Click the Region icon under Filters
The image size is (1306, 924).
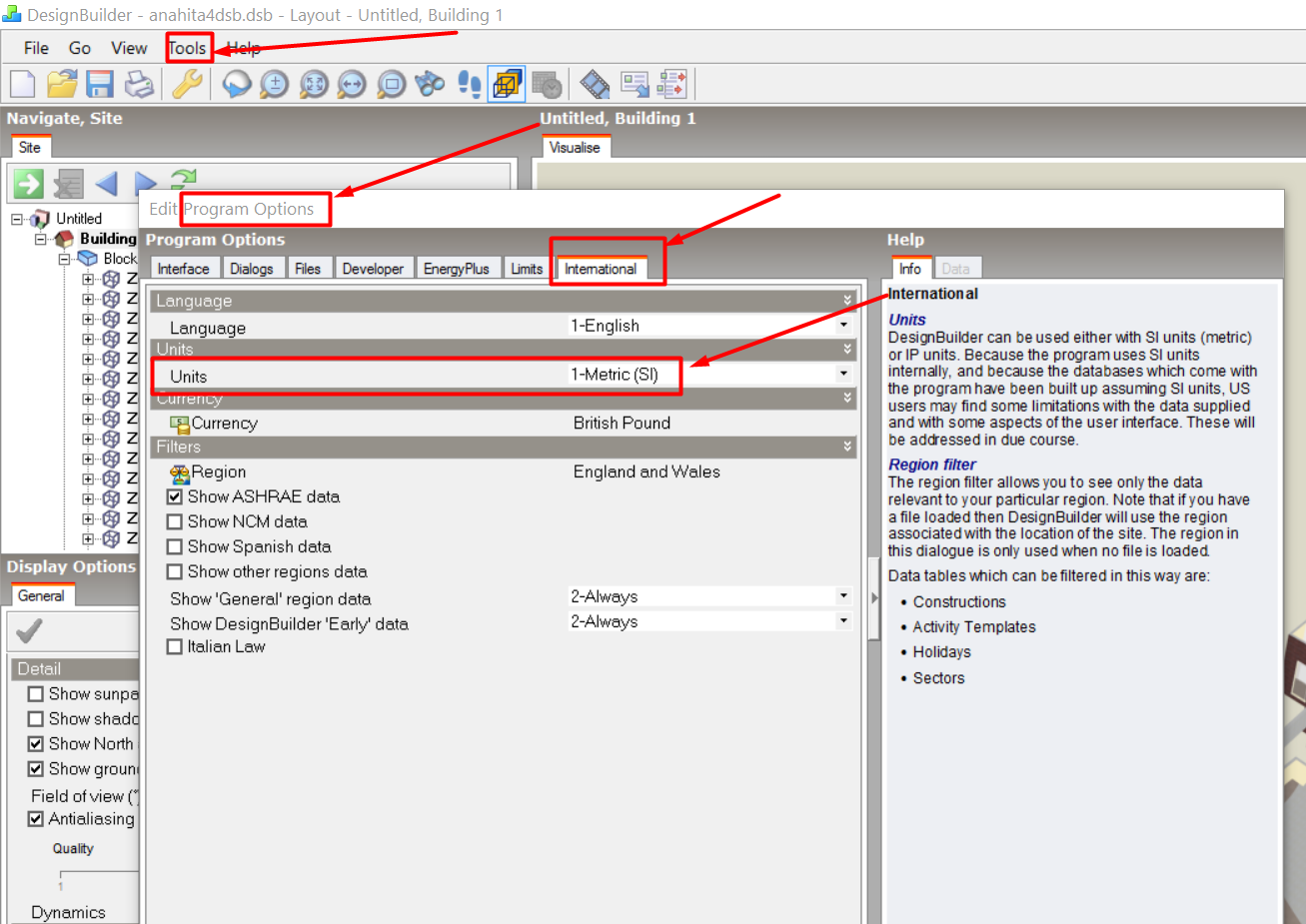[x=180, y=472]
